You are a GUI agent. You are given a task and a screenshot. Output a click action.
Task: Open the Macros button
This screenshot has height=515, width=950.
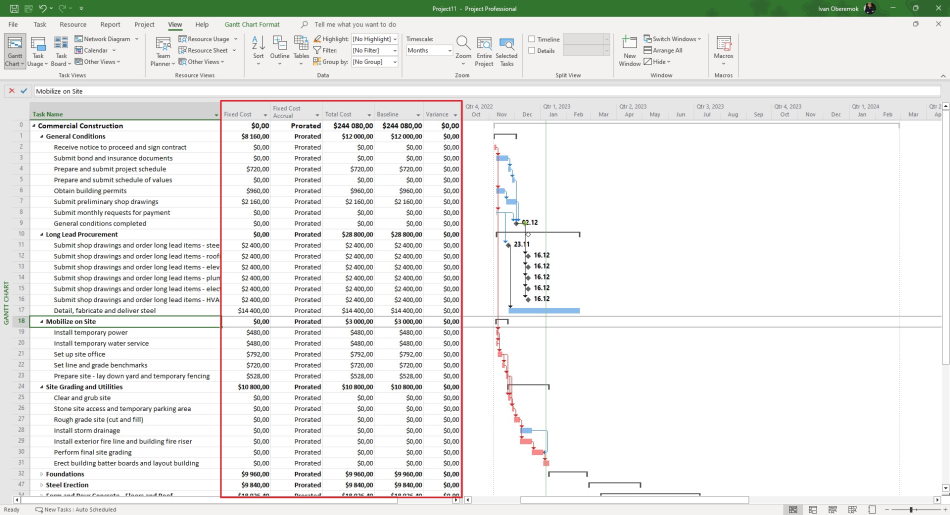pos(723,51)
